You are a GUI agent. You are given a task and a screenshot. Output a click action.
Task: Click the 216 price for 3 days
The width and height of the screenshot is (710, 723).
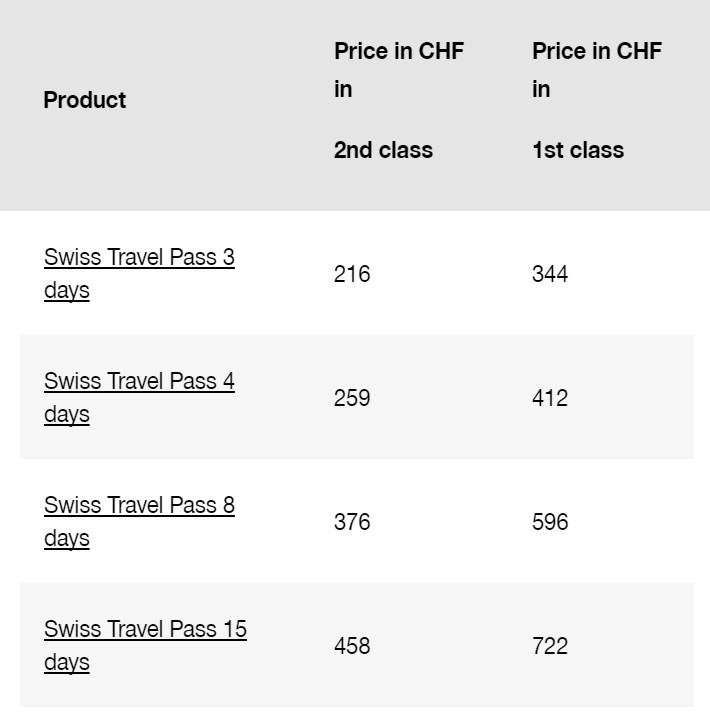click(352, 274)
